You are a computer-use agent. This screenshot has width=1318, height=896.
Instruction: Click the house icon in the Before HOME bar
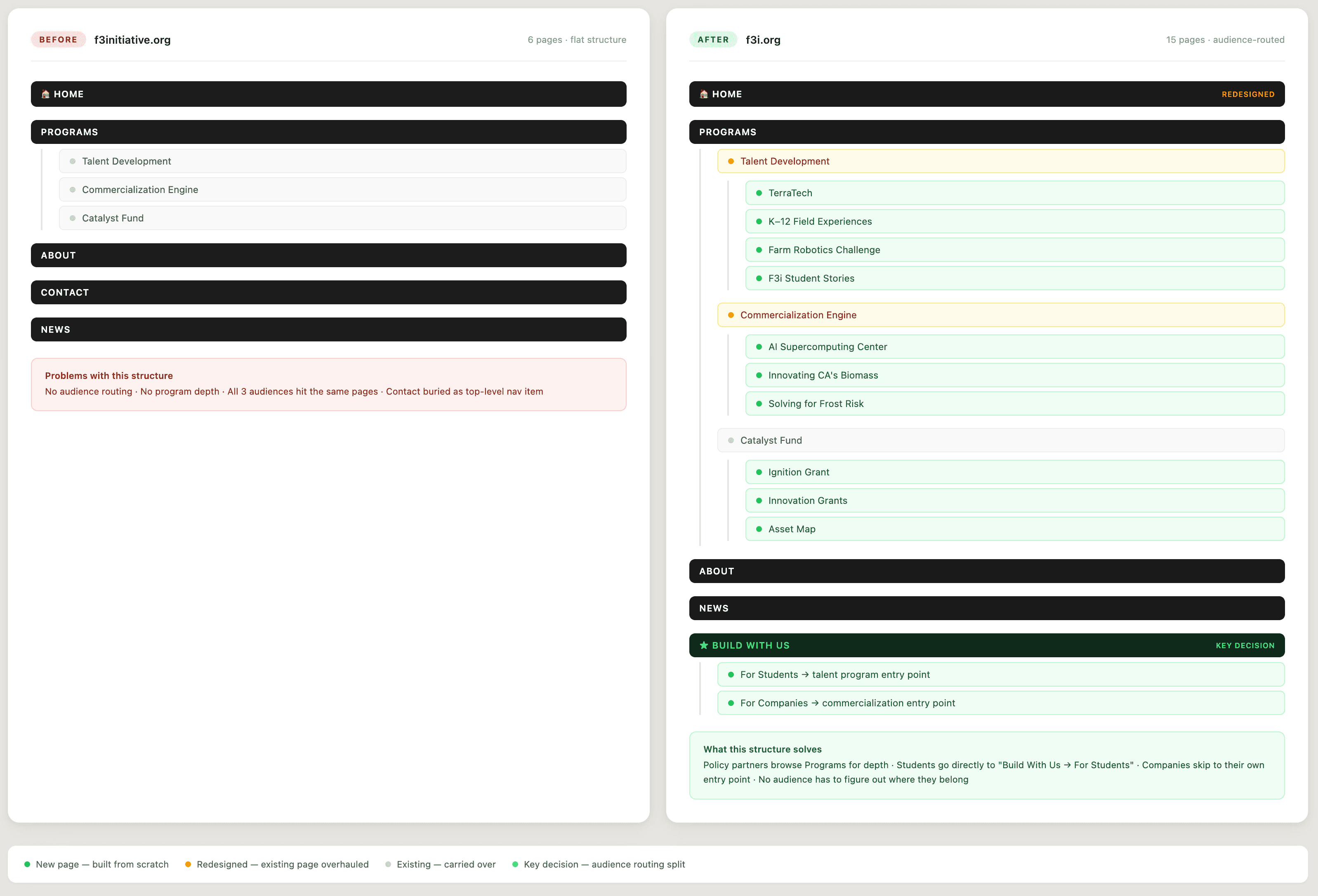45,94
